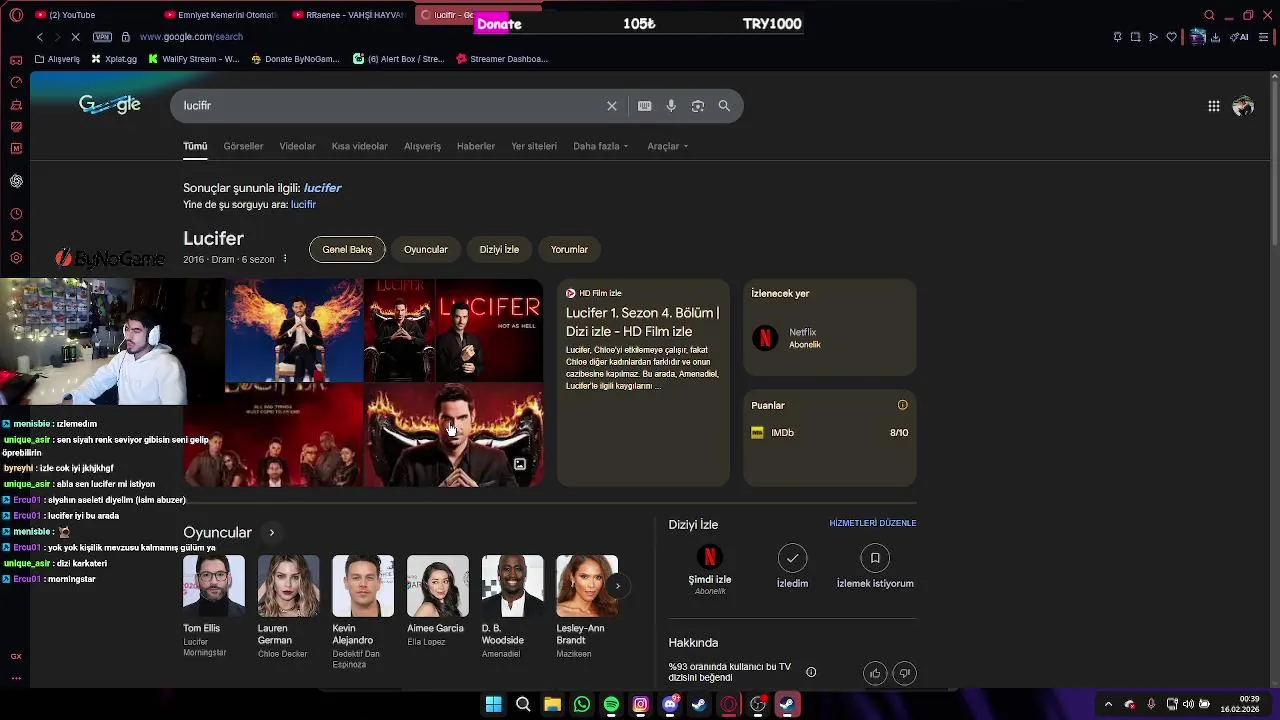Expand the Araçlar tools dropdown
Screen dimensions: 1280x720
click(667, 146)
